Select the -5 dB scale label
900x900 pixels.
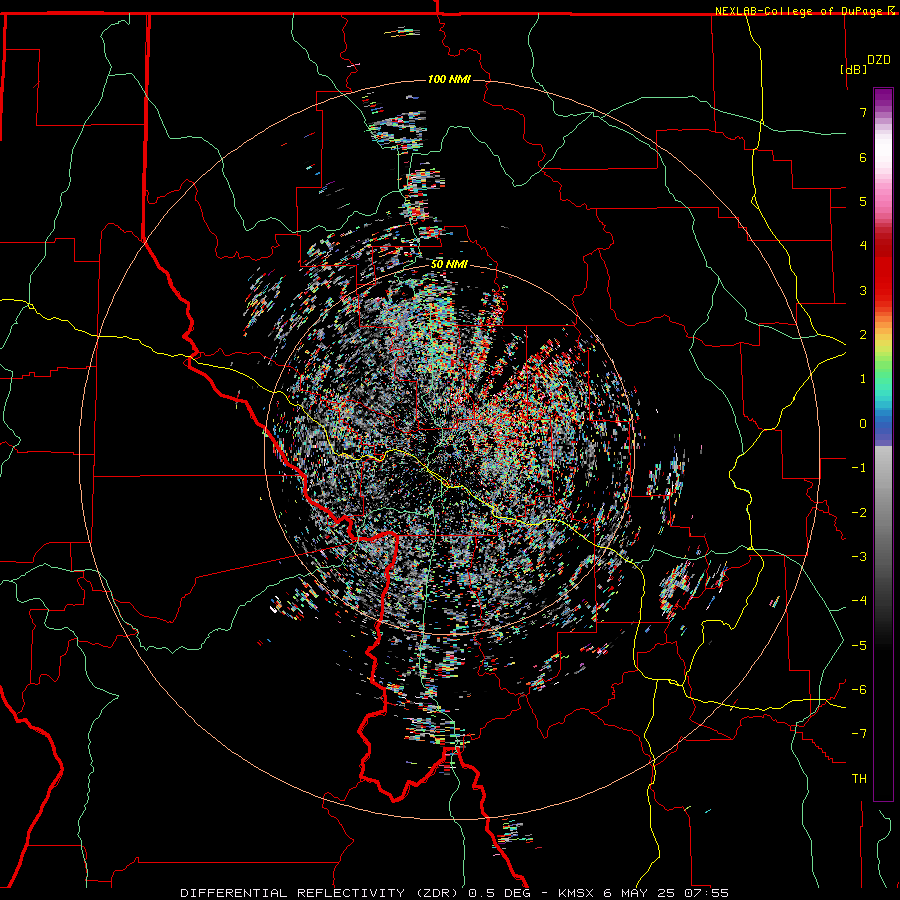[859, 646]
